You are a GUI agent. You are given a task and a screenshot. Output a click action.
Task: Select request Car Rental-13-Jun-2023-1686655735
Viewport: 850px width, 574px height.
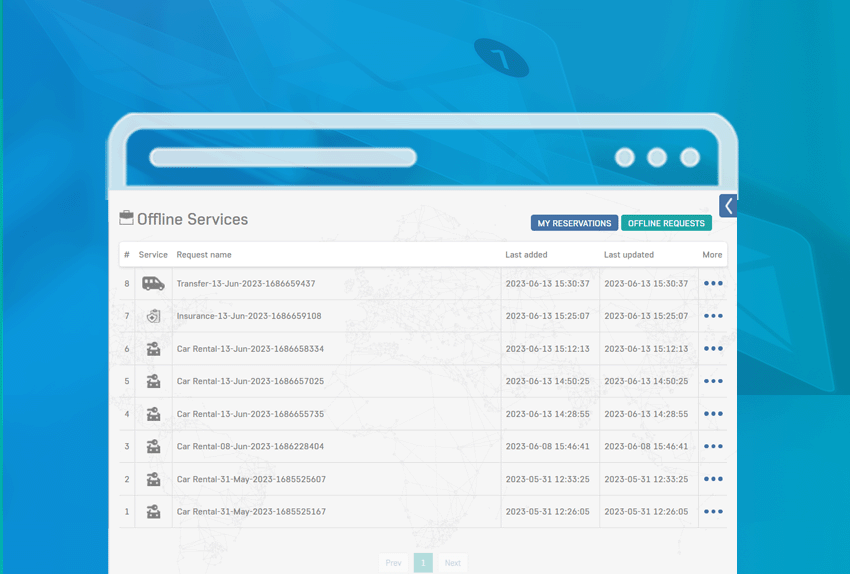[x=250, y=414]
